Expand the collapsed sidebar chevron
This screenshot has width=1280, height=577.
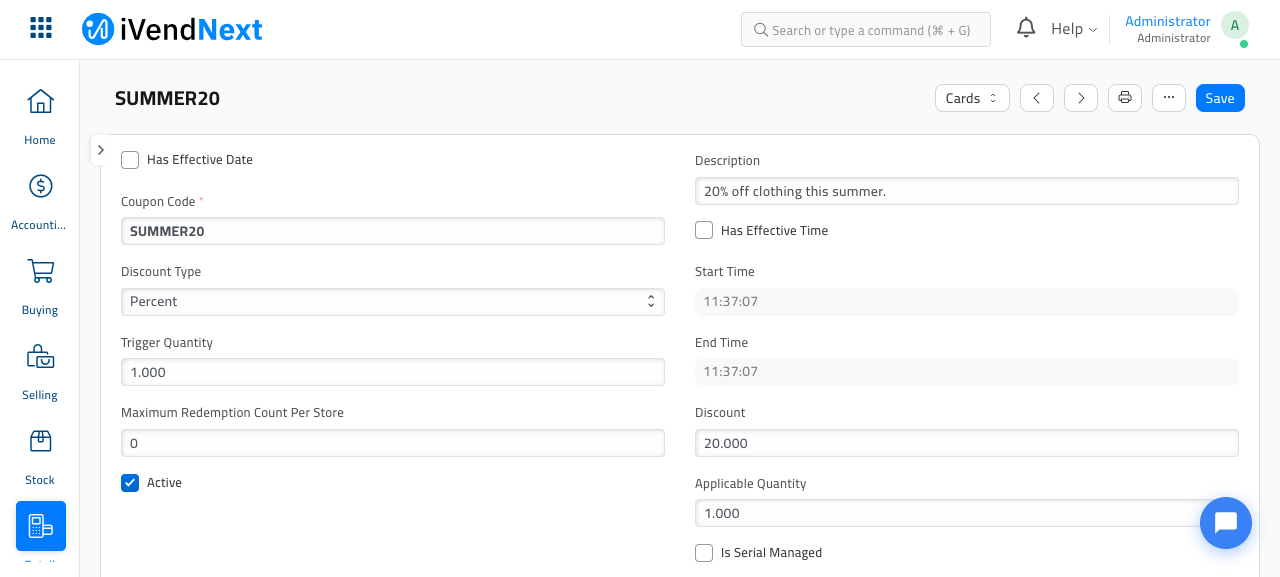(x=101, y=150)
